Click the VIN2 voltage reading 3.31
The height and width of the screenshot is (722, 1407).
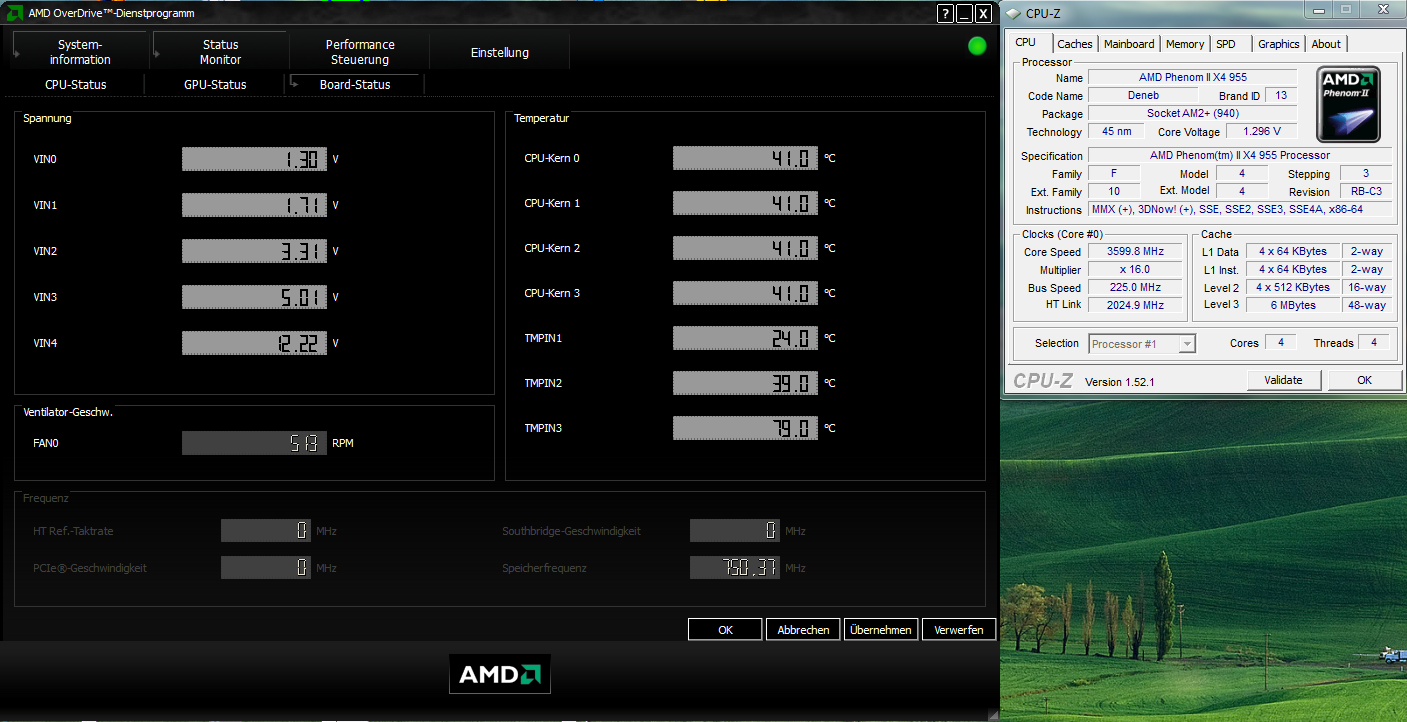coord(255,251)
